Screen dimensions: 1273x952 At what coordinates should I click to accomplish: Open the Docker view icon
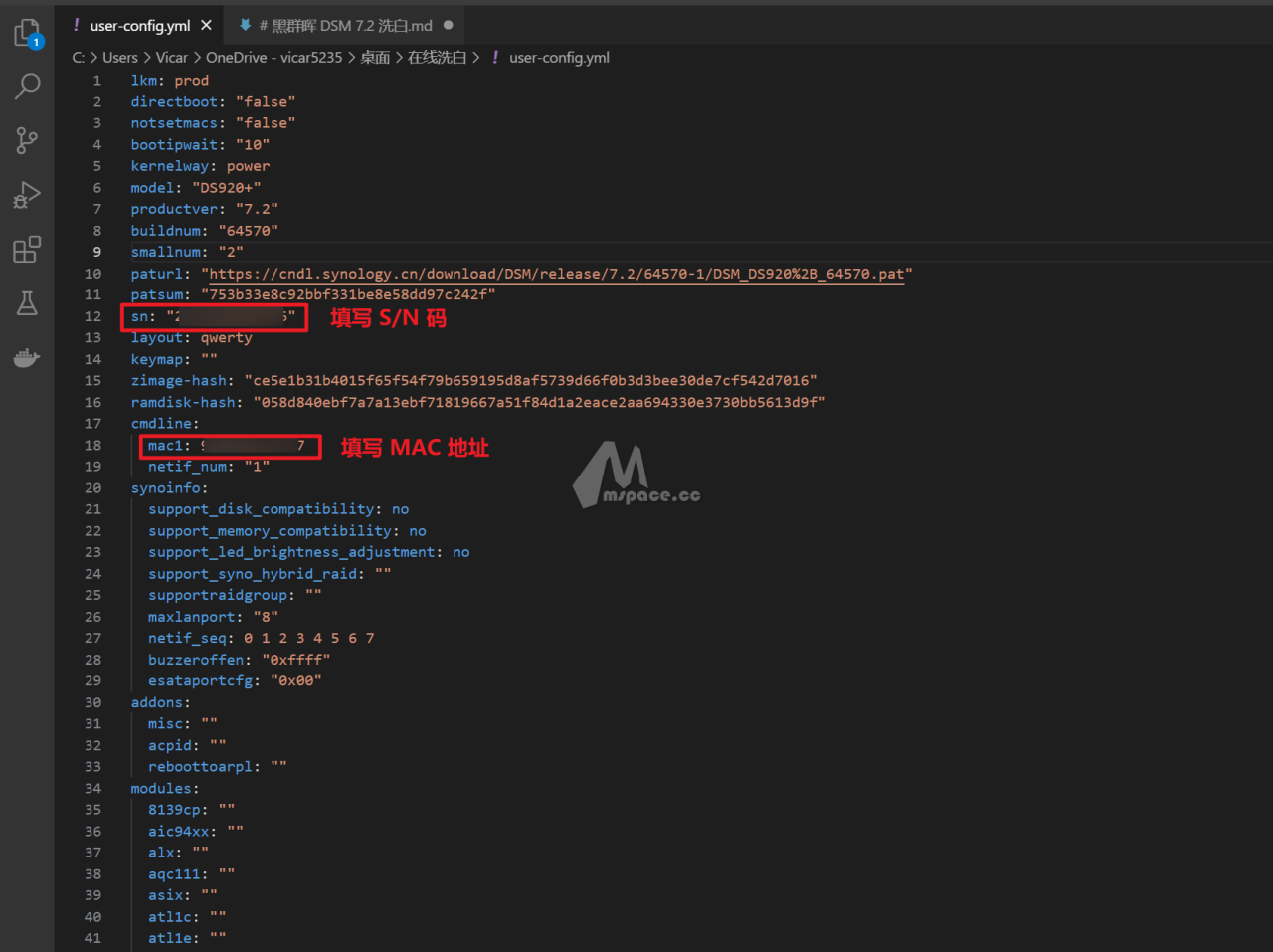coord(27,357)
